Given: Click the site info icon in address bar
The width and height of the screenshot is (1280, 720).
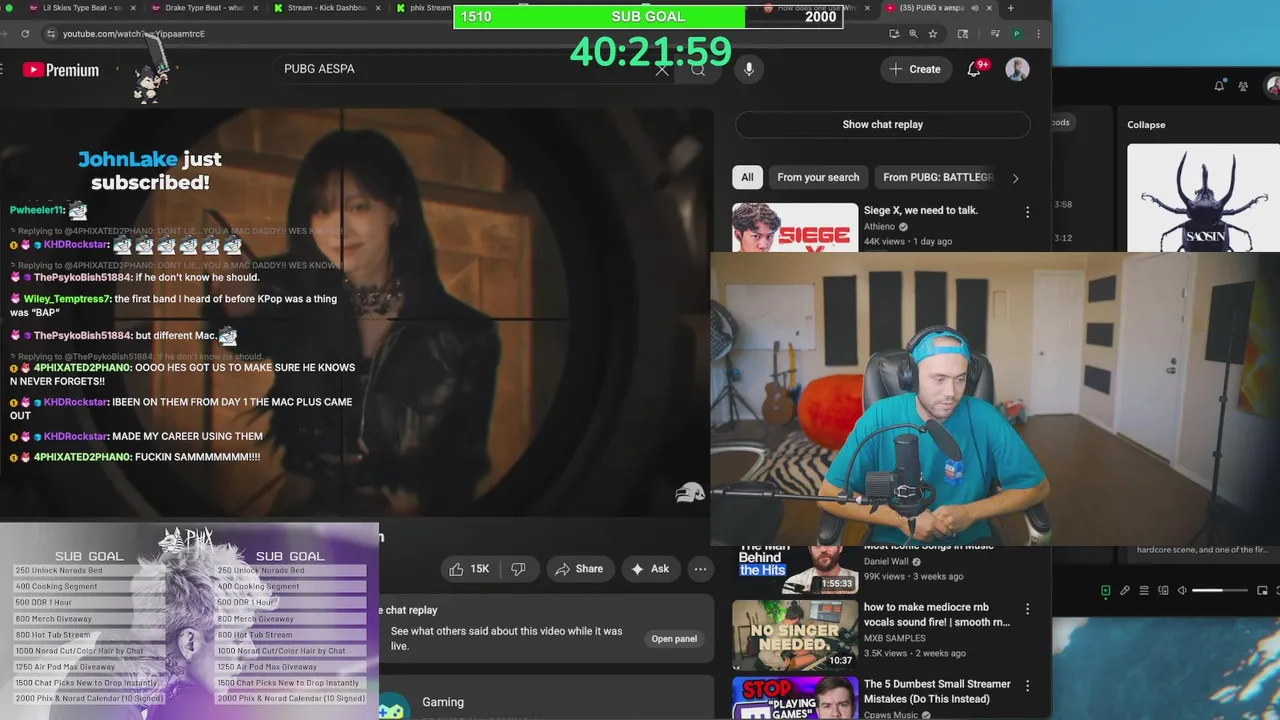Looking at the screenshot, I should coord(50,33).
